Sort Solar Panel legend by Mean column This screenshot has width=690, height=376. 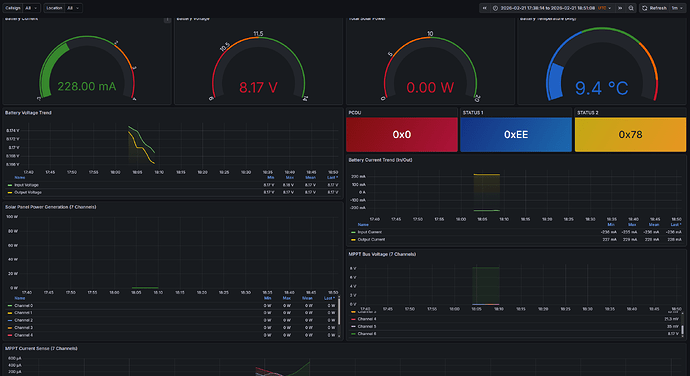(x=307, y=298)
